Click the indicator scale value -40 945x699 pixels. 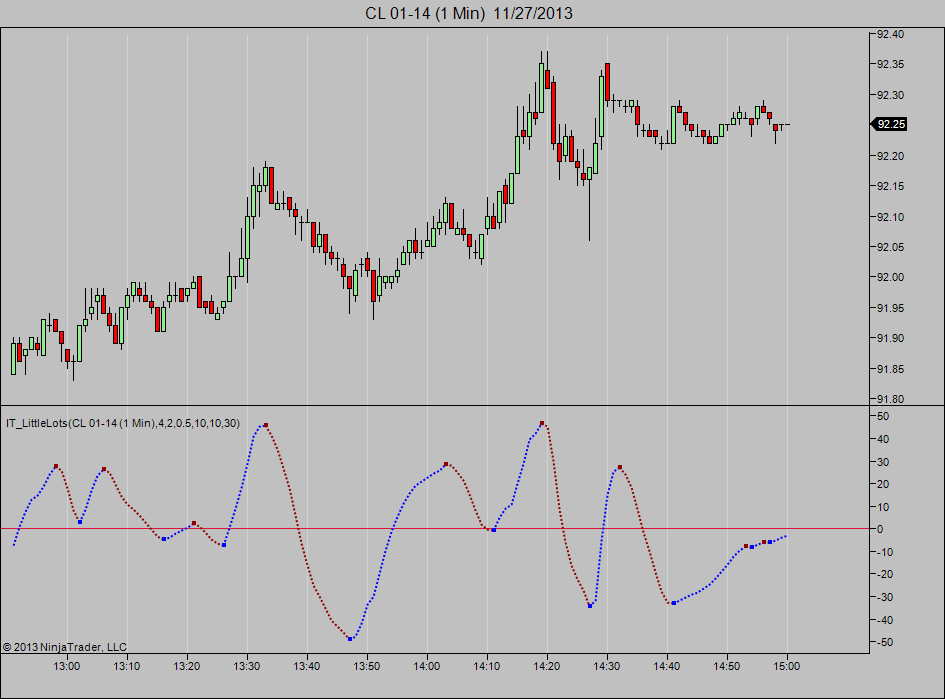885,620
